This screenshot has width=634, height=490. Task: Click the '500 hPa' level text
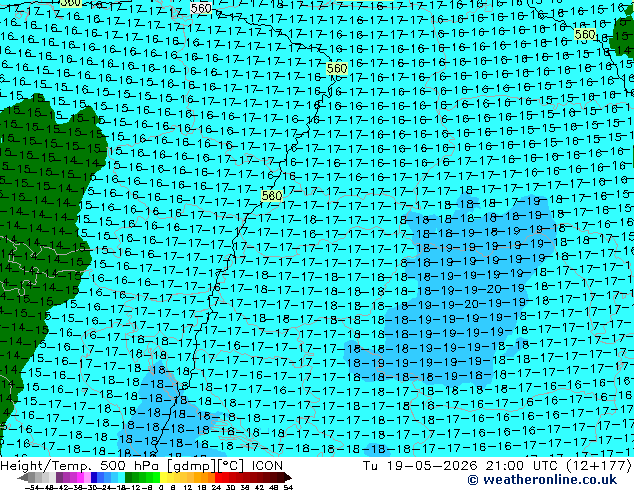[x=130, y=466]
